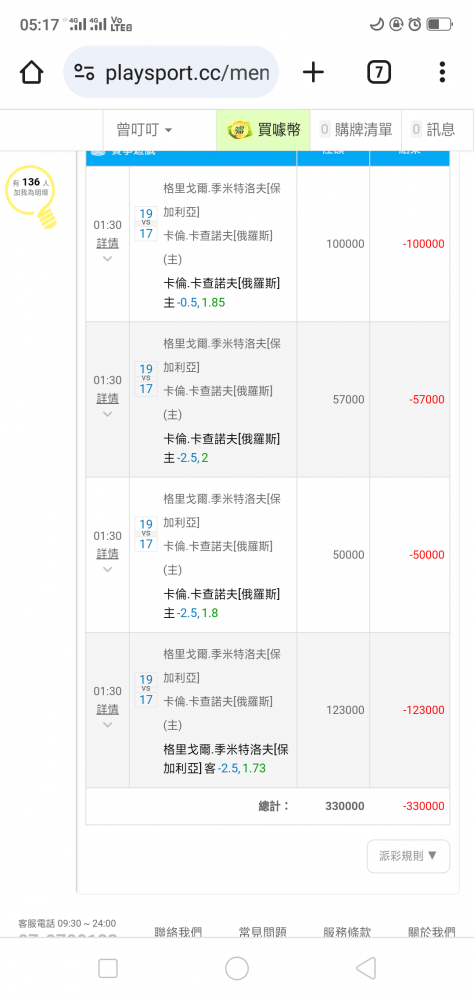Open 詳情 link for the 50000 bet
This screenshot has height=1000, width=474.
107,554
